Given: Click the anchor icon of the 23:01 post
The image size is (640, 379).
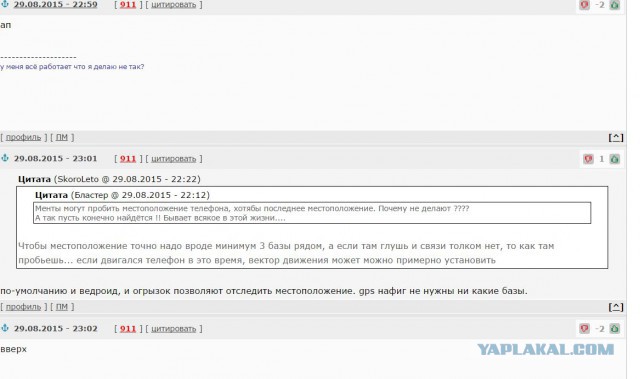Looking at the screenshot, I should pyautogui.click(x=5, y=158).
